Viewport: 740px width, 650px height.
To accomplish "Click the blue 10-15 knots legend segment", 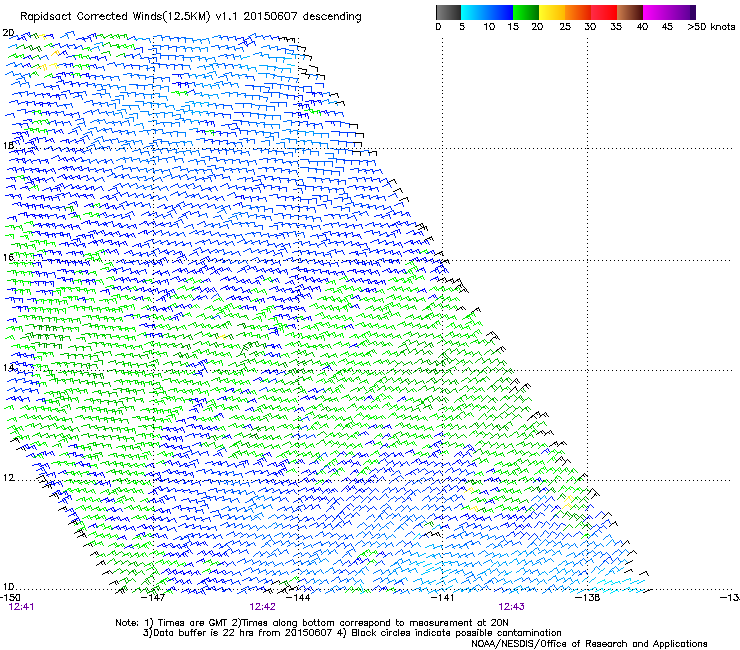I will (500, 12).
